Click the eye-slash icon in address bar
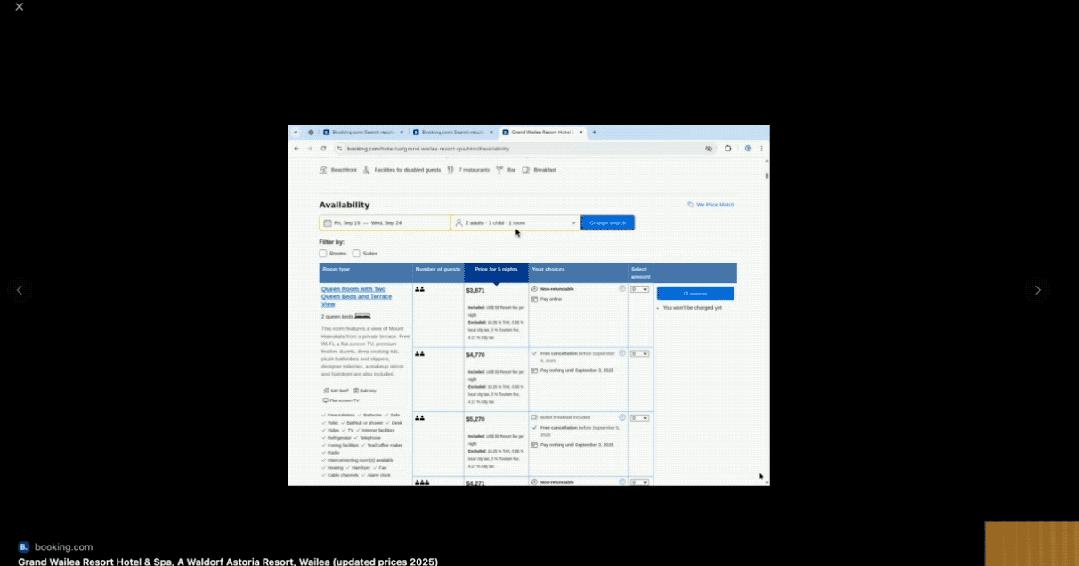This screenshot has width=1079, height=566. (708, 149)
